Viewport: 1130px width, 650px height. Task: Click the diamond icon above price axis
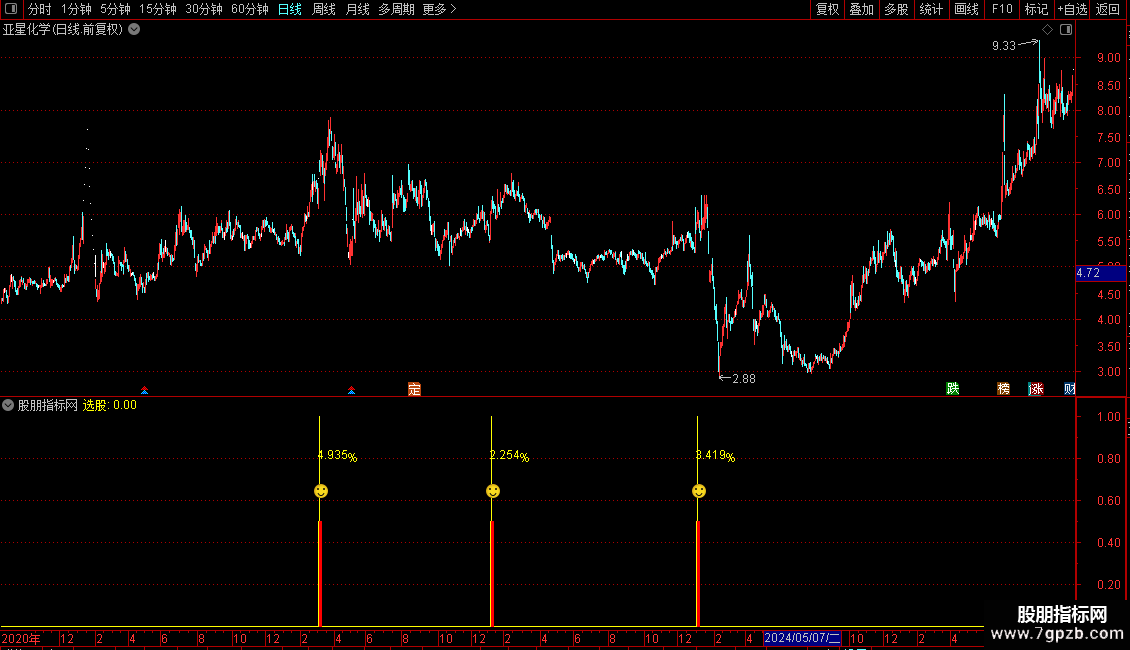[x=1047, y=30]
